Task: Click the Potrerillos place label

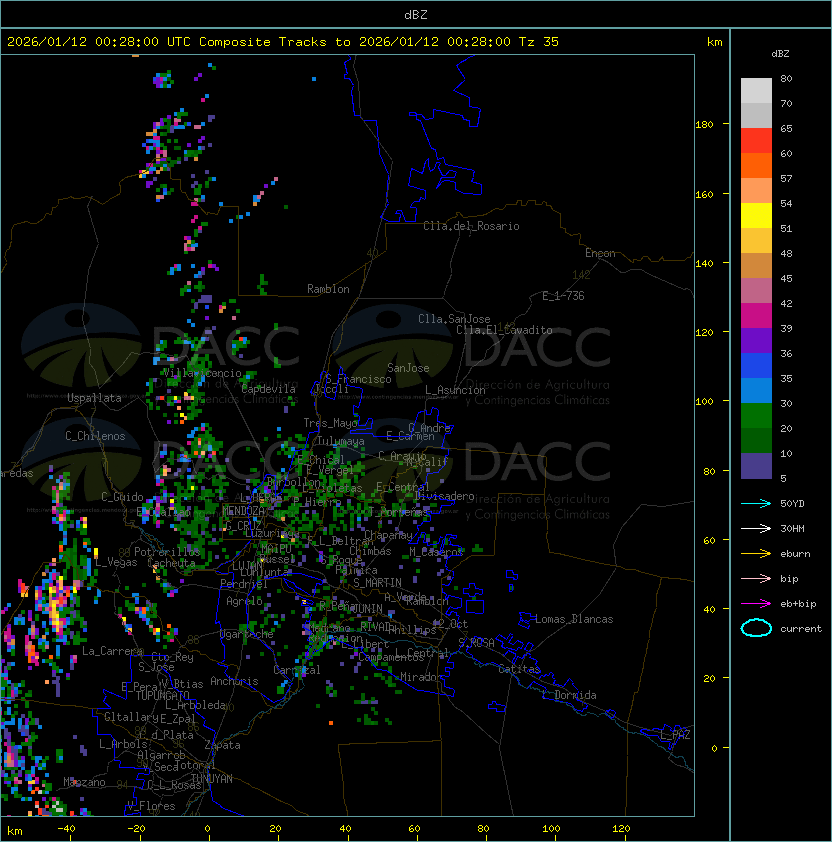Action: [x=167, y=552]
